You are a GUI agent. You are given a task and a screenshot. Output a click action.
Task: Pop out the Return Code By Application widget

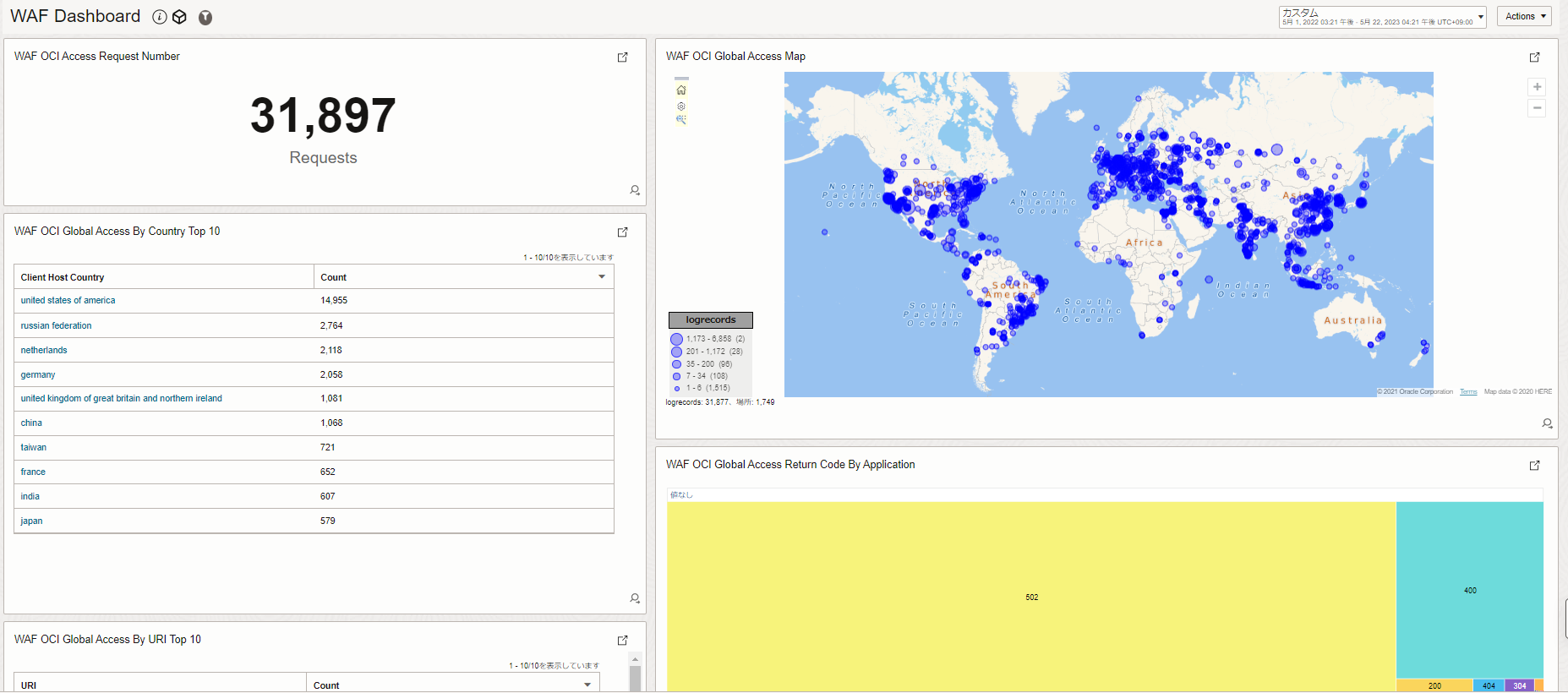pyautogui.click(x=1534, y=466)
